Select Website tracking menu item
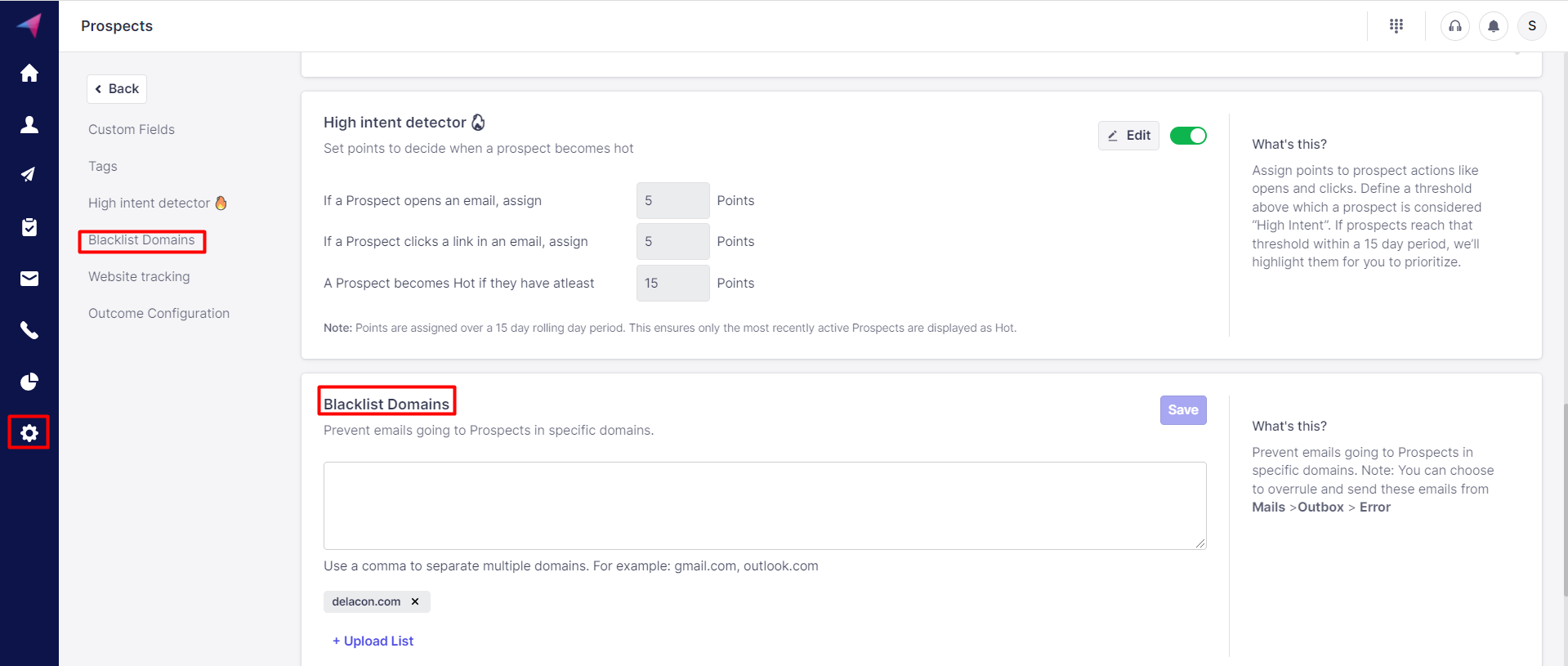 (x=139, y=276)
